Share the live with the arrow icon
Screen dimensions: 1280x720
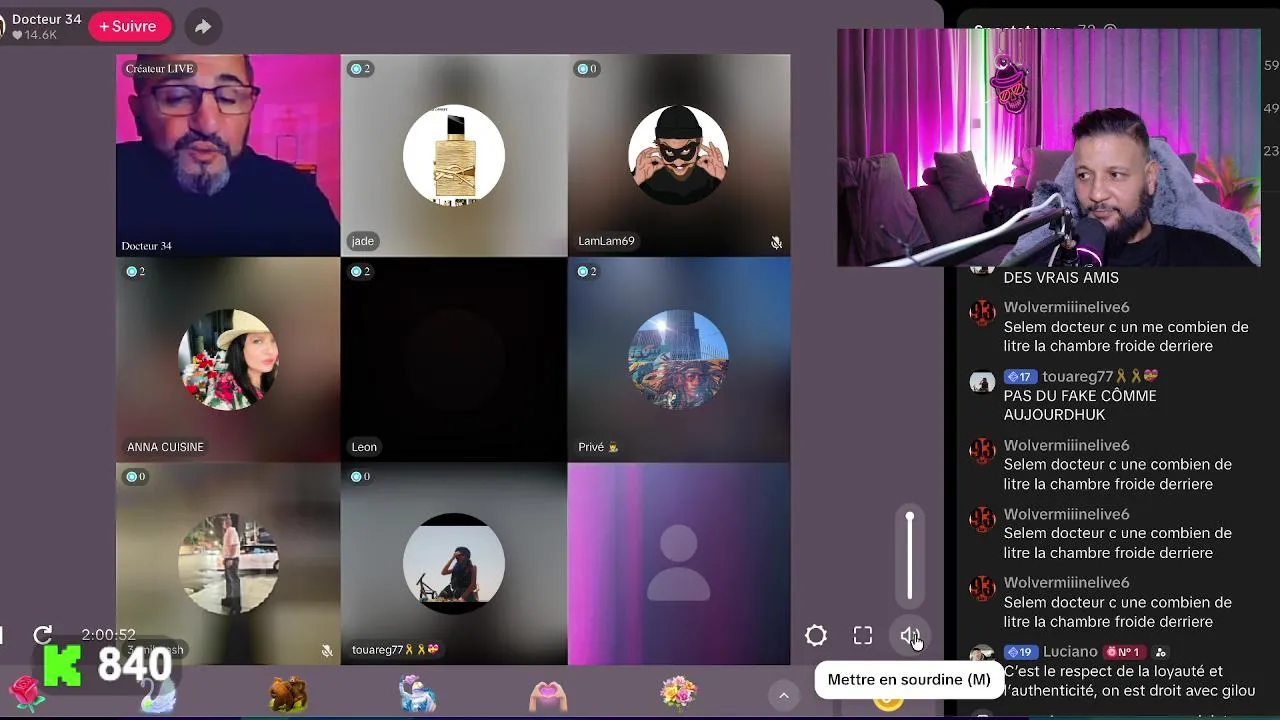tap(203, 27)
